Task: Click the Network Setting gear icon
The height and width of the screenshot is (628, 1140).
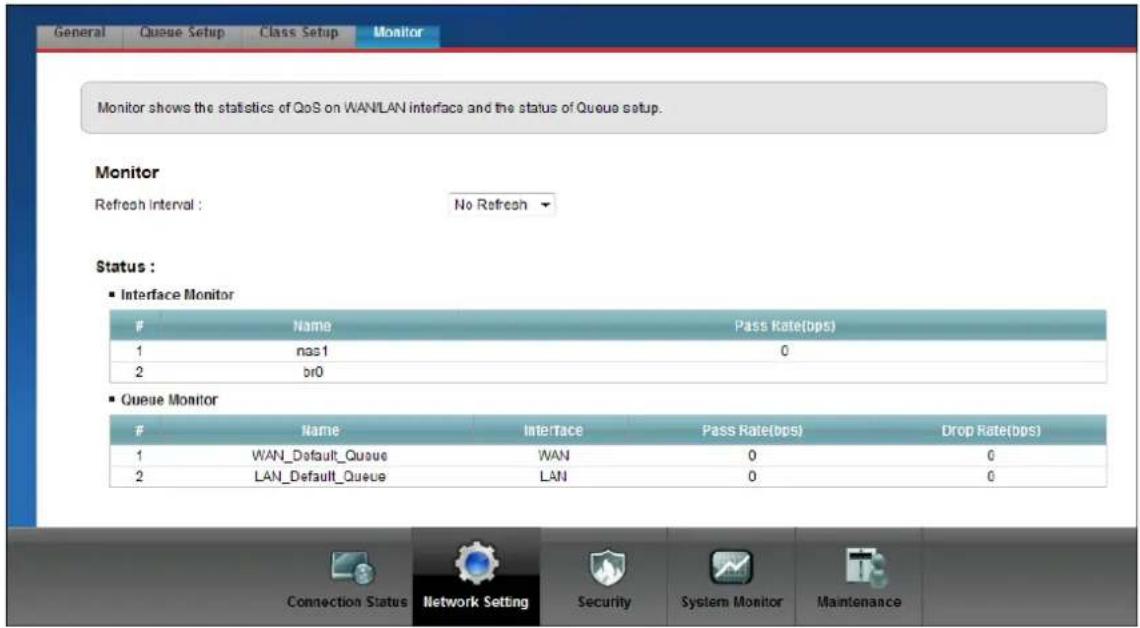Action: (x=476, y=563)
